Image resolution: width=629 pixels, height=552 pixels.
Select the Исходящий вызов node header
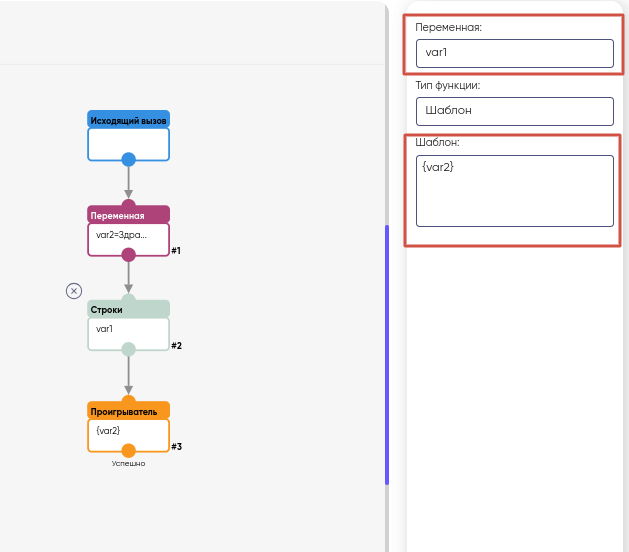[x=128, y=120]
